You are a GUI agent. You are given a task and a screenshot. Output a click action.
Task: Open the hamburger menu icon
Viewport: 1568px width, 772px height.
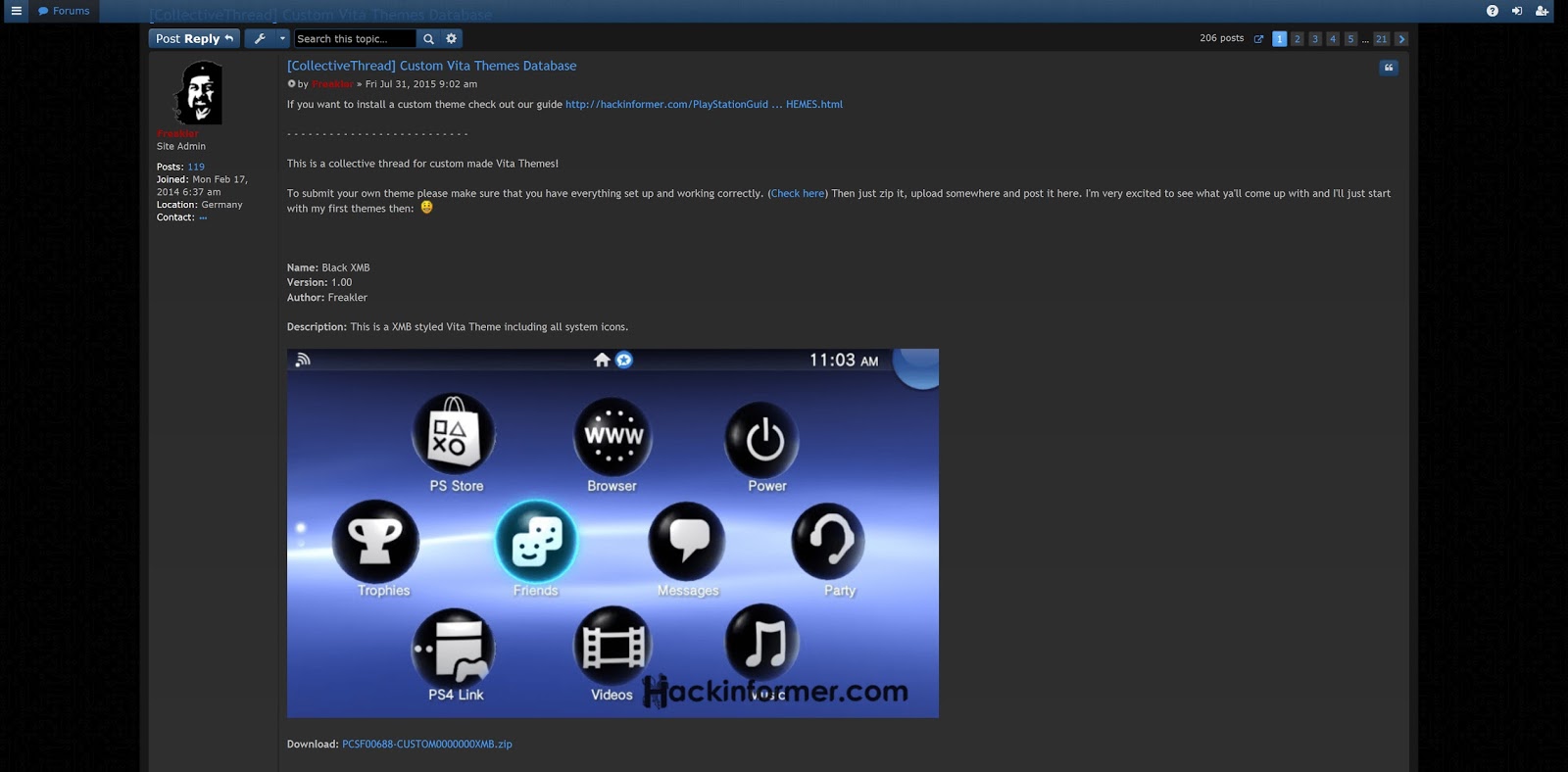pyautogui.click(x=16, y=11)
